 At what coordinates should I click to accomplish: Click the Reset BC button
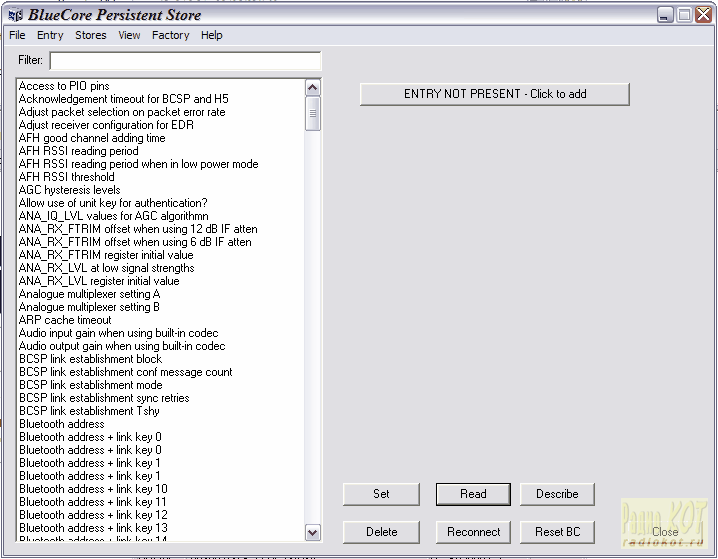click(557, 532)
